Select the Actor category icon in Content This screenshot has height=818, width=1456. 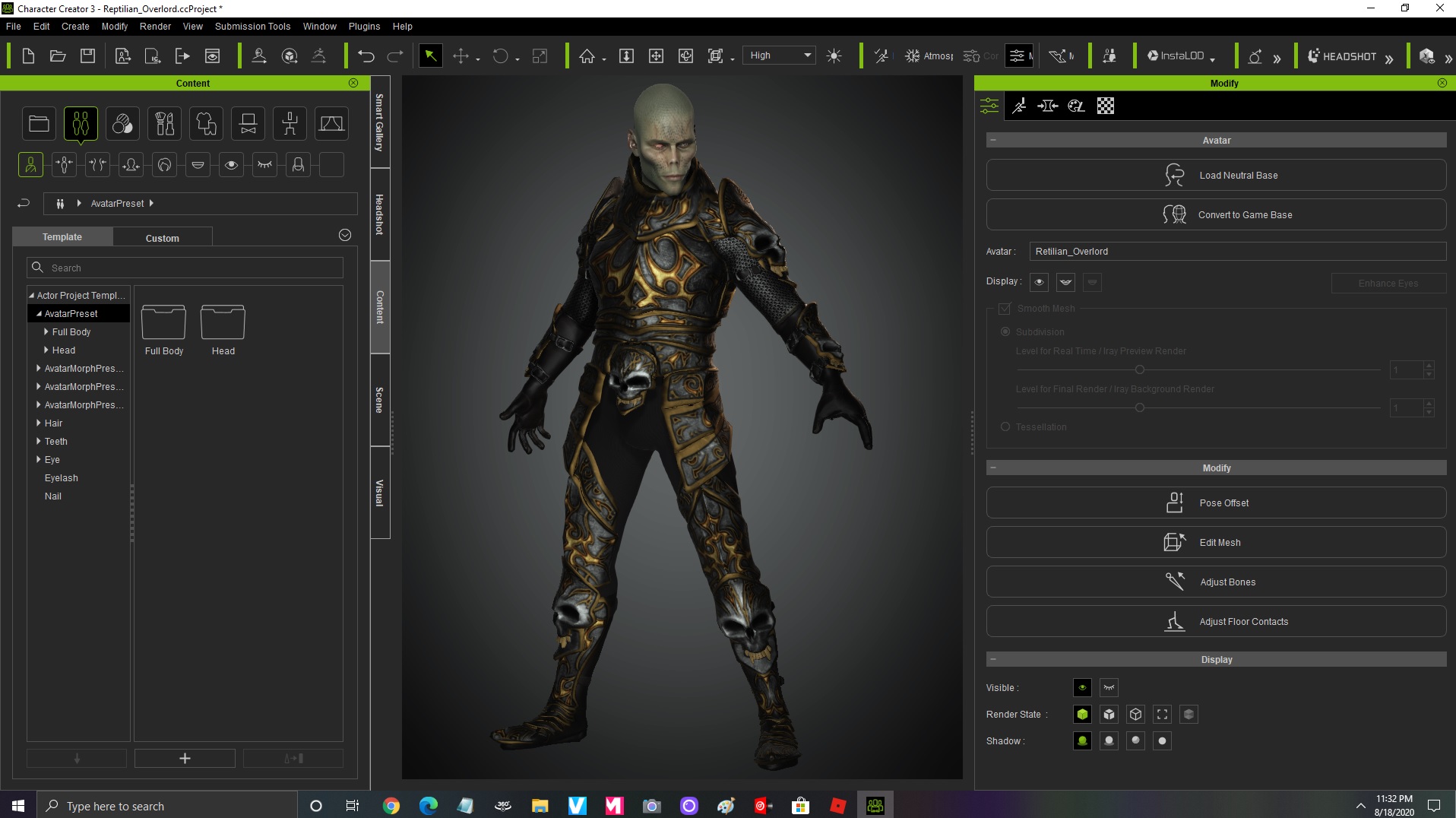point(81,123)
